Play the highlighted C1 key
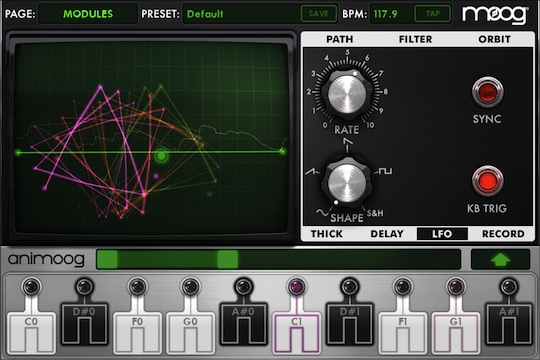540x360 pixels. click(297, 333)
